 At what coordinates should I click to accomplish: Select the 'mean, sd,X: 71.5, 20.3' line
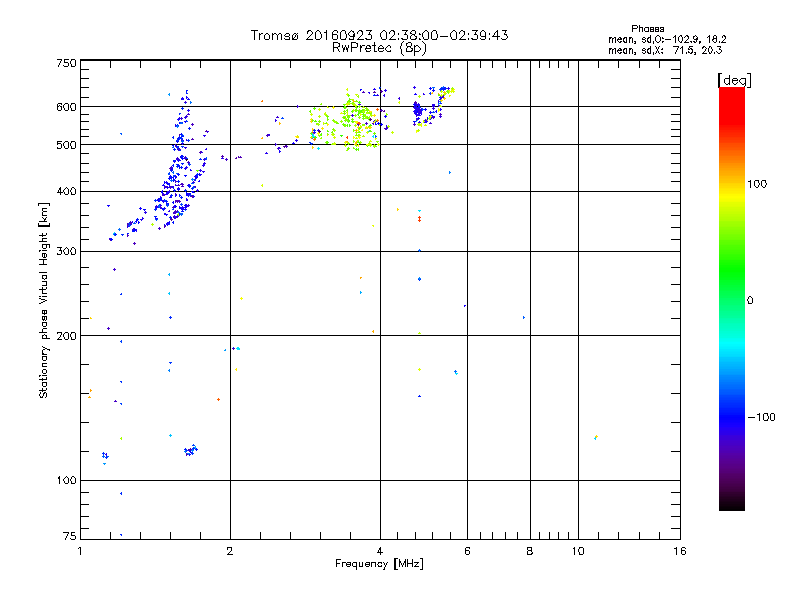pyautogui.click(x=665, y=50)
